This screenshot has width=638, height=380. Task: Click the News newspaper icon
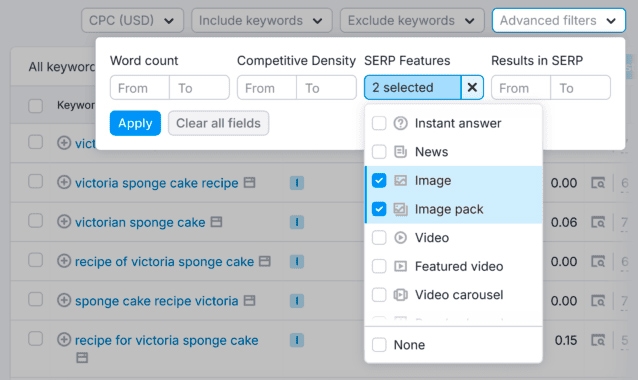(400, 152)
